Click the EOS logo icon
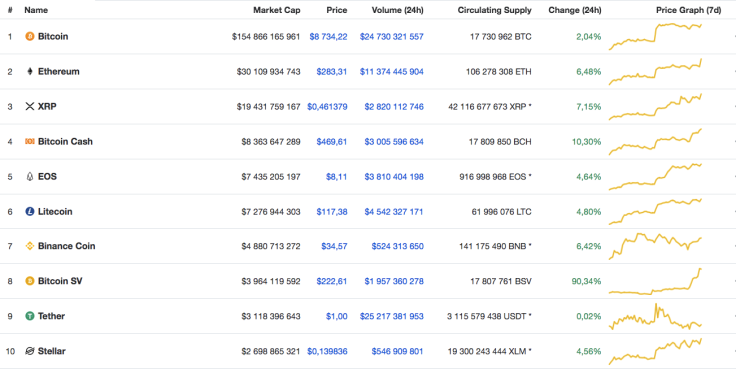The width and height of the screenshot is (736, 369). [x=30, y=177]
